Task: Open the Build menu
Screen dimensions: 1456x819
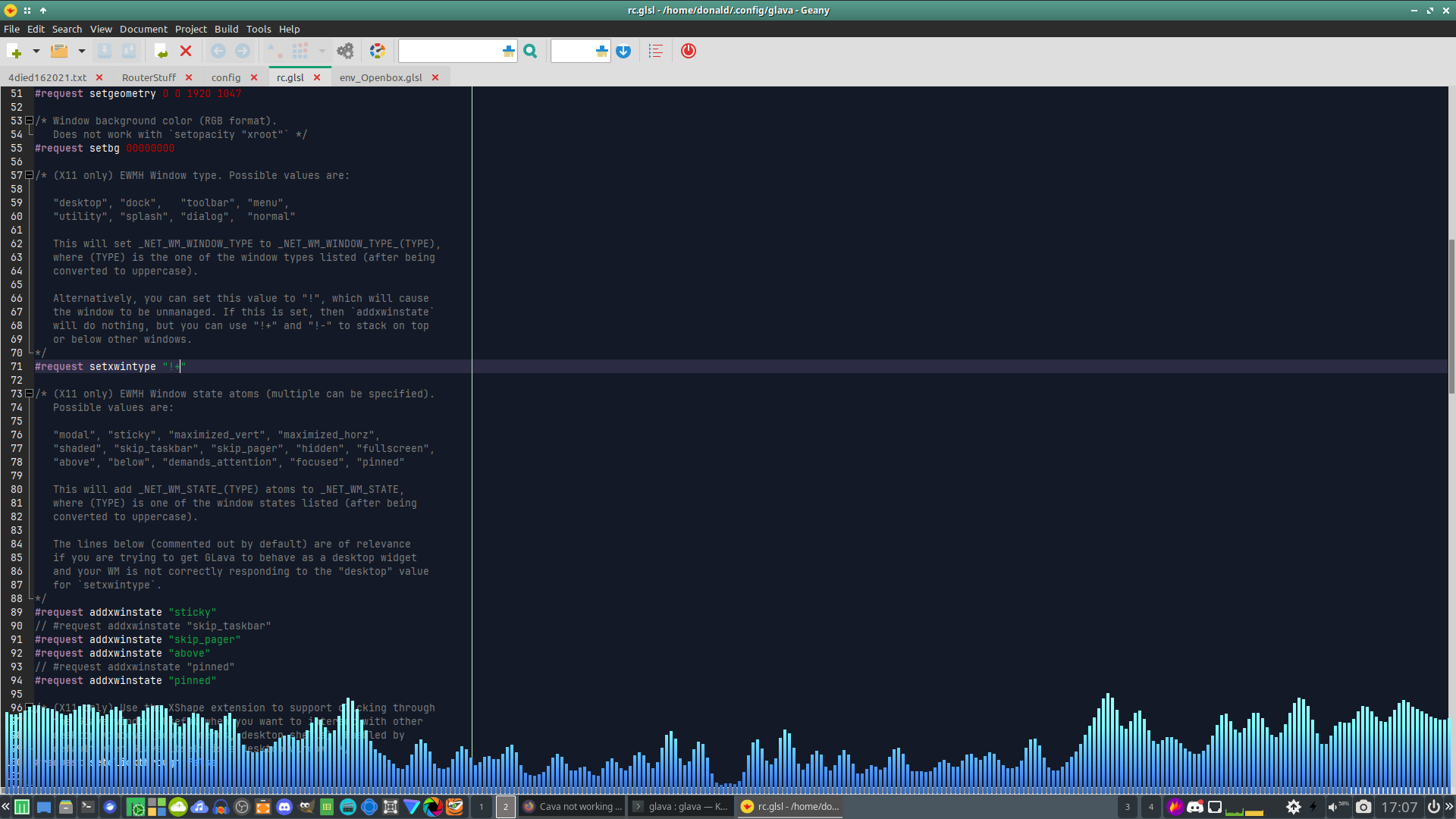Action: (226, 29)
